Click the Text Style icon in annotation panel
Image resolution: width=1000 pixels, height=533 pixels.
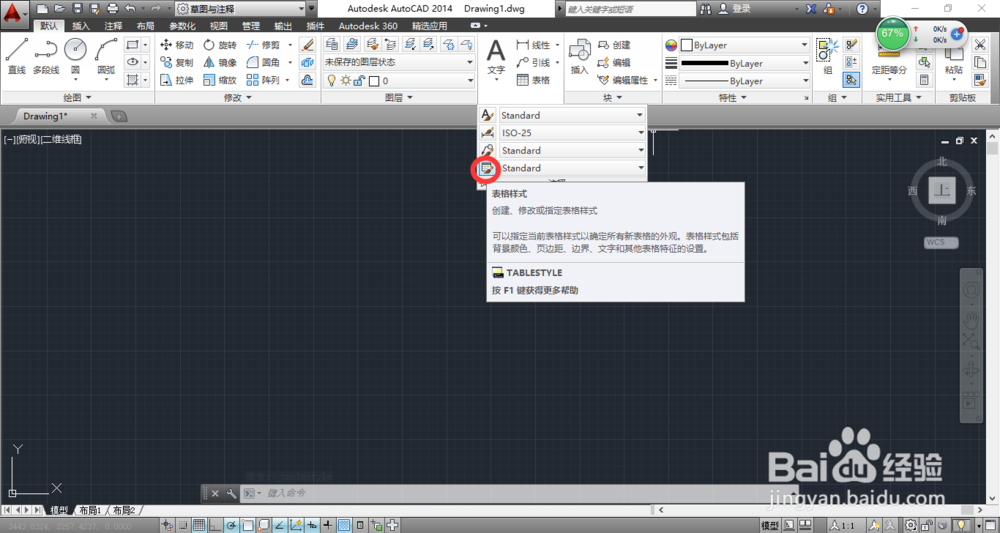click(487, 115)
